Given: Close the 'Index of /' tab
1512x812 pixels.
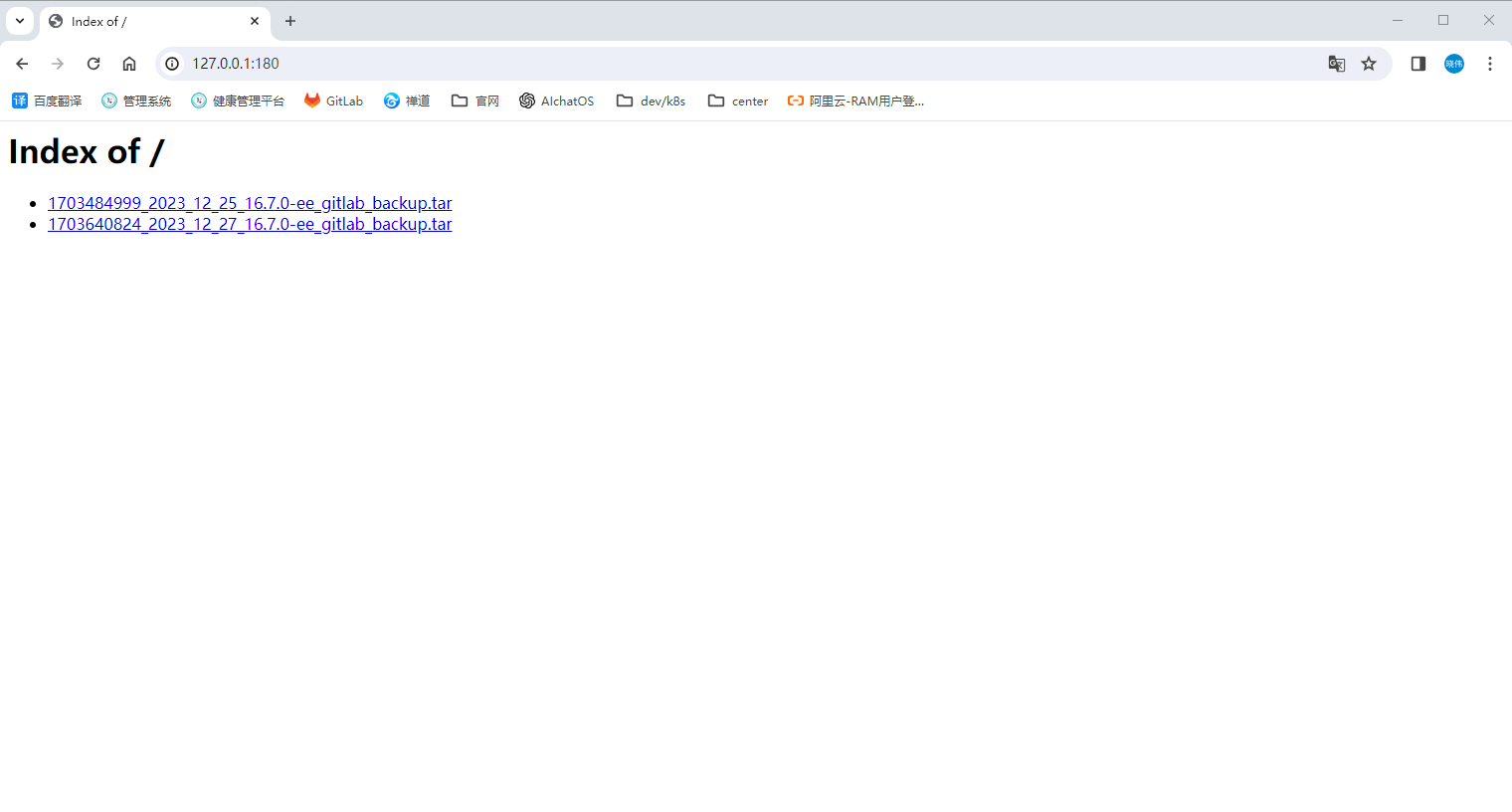Looking at the screenshot, I should pyautogui.click(x=255, y=21).
